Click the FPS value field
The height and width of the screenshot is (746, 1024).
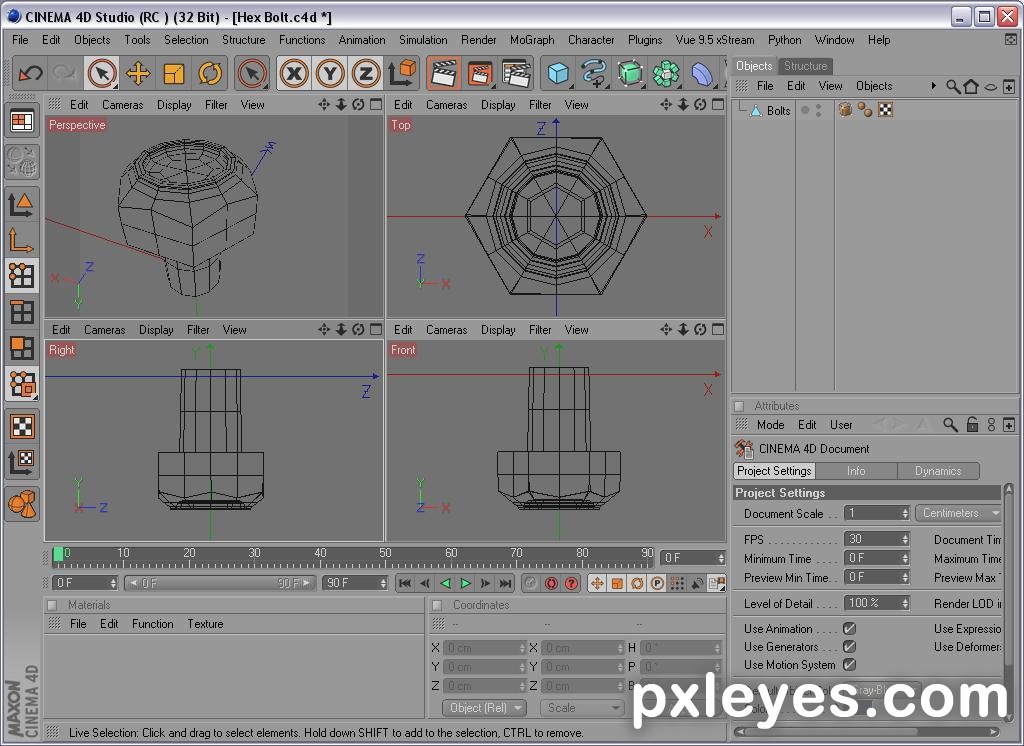tap(872, 539)
